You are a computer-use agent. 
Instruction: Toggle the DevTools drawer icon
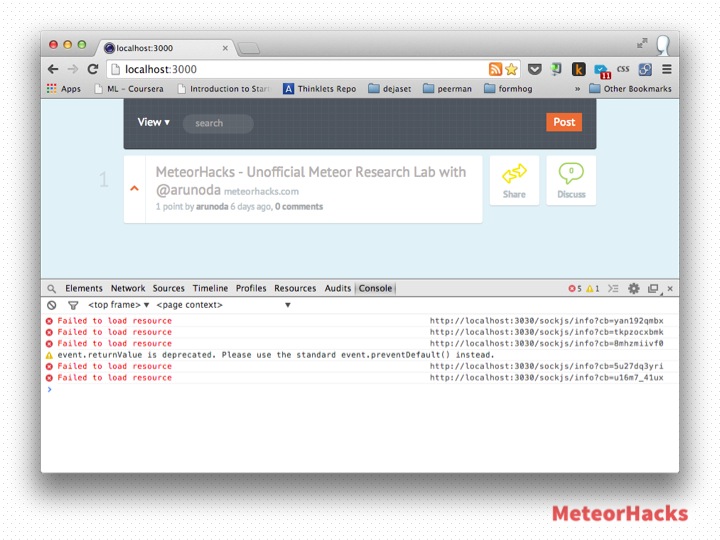pyautogui.click(x=613, y=289)
